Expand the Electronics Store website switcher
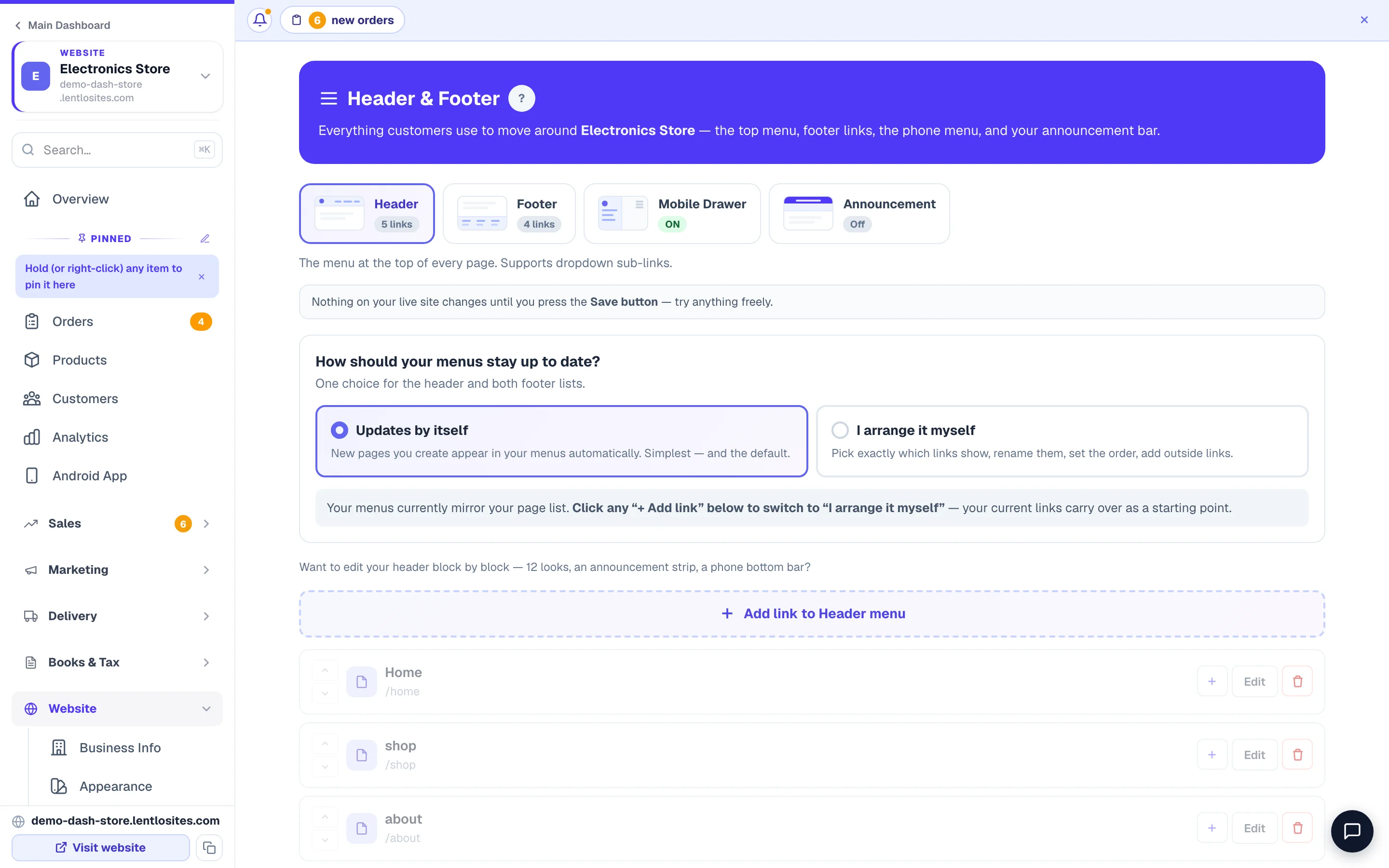Viewport: 1389px width, 868px height. pyautogui.click(x=205, y=76)
